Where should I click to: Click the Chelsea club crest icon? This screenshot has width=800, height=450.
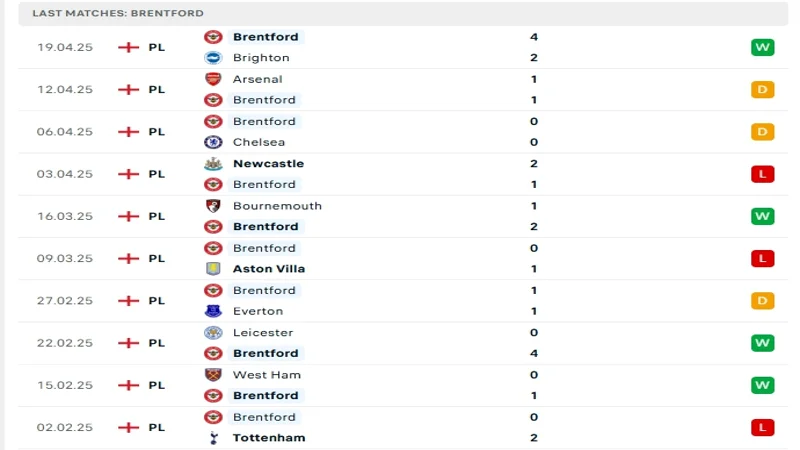tap(213, 142)
